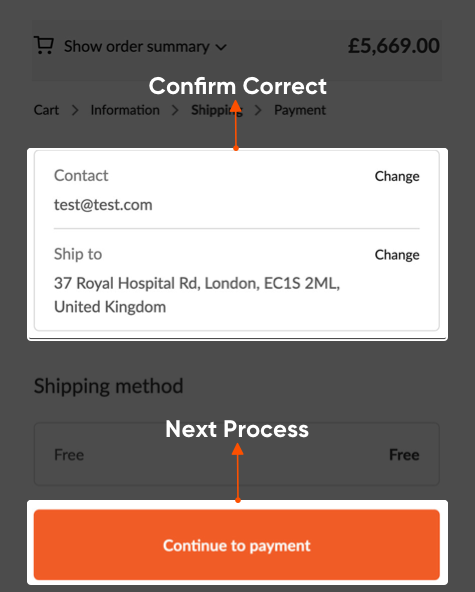Go back to Cart breadcrumb
475x592 pixels.
point(46,110)
